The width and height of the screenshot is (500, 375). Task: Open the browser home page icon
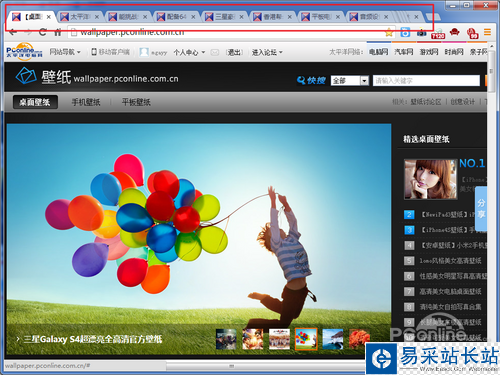(x=58, y=32)
